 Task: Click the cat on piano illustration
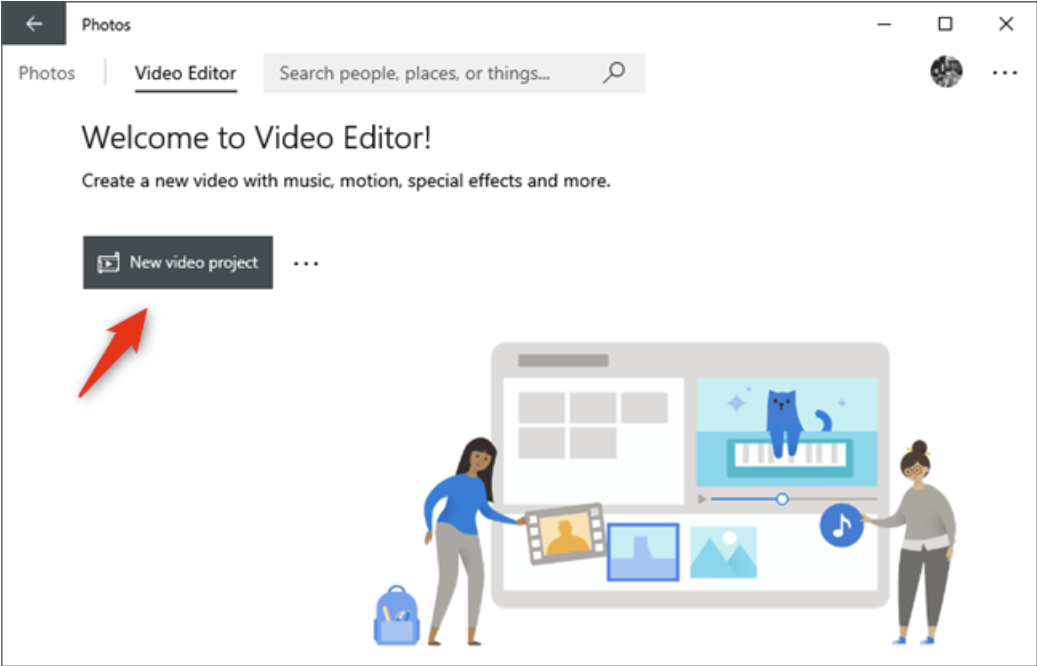click(786, 428)
